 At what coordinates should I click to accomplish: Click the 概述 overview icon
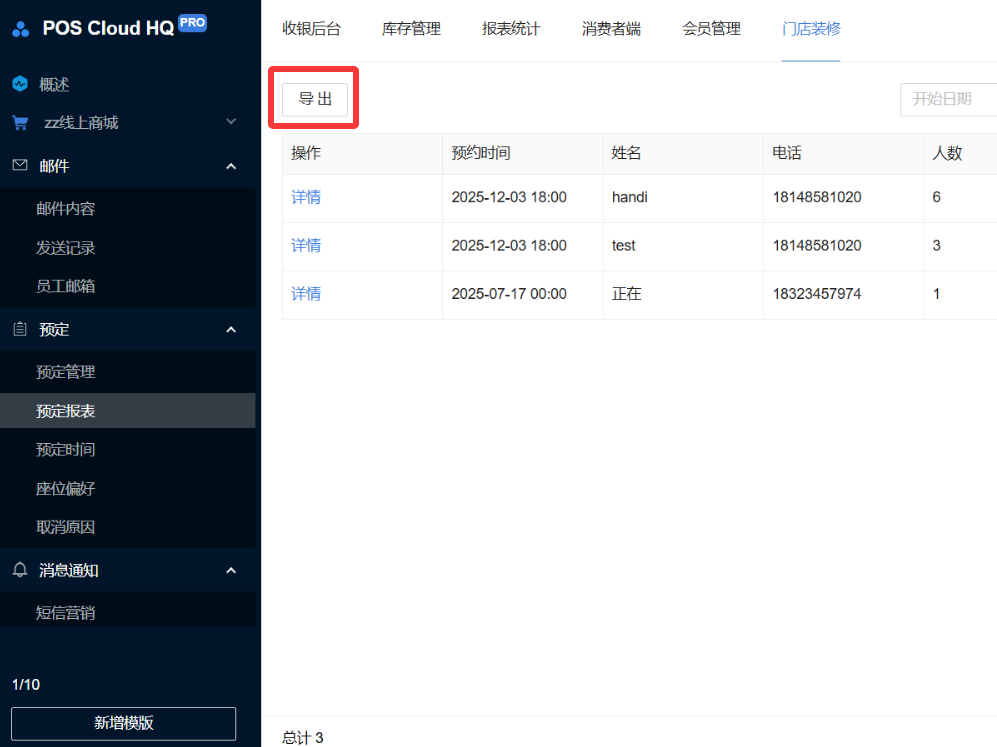coord(20,85)
